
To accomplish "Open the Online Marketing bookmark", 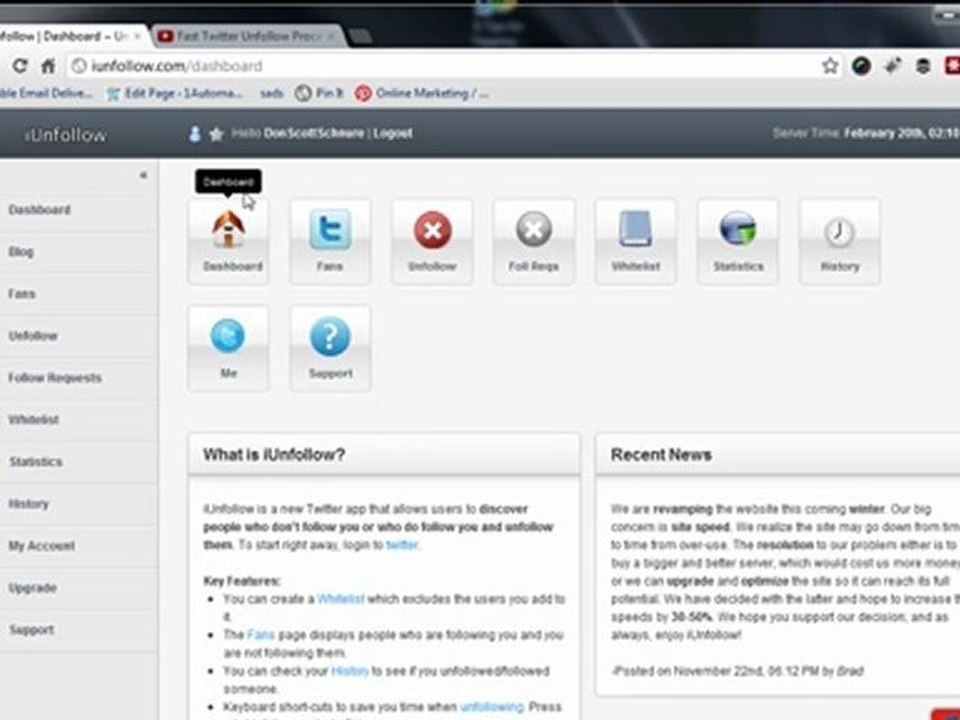I will coord(422,93).
